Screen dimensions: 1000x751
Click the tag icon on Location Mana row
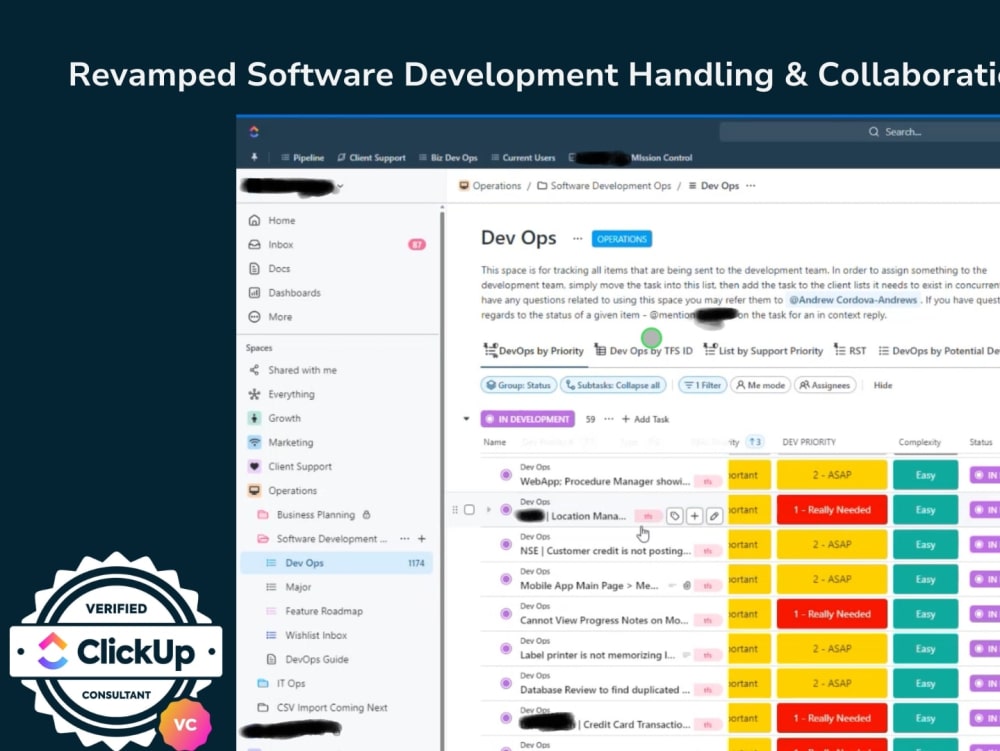pyautogui.click(x=675, y=516)
